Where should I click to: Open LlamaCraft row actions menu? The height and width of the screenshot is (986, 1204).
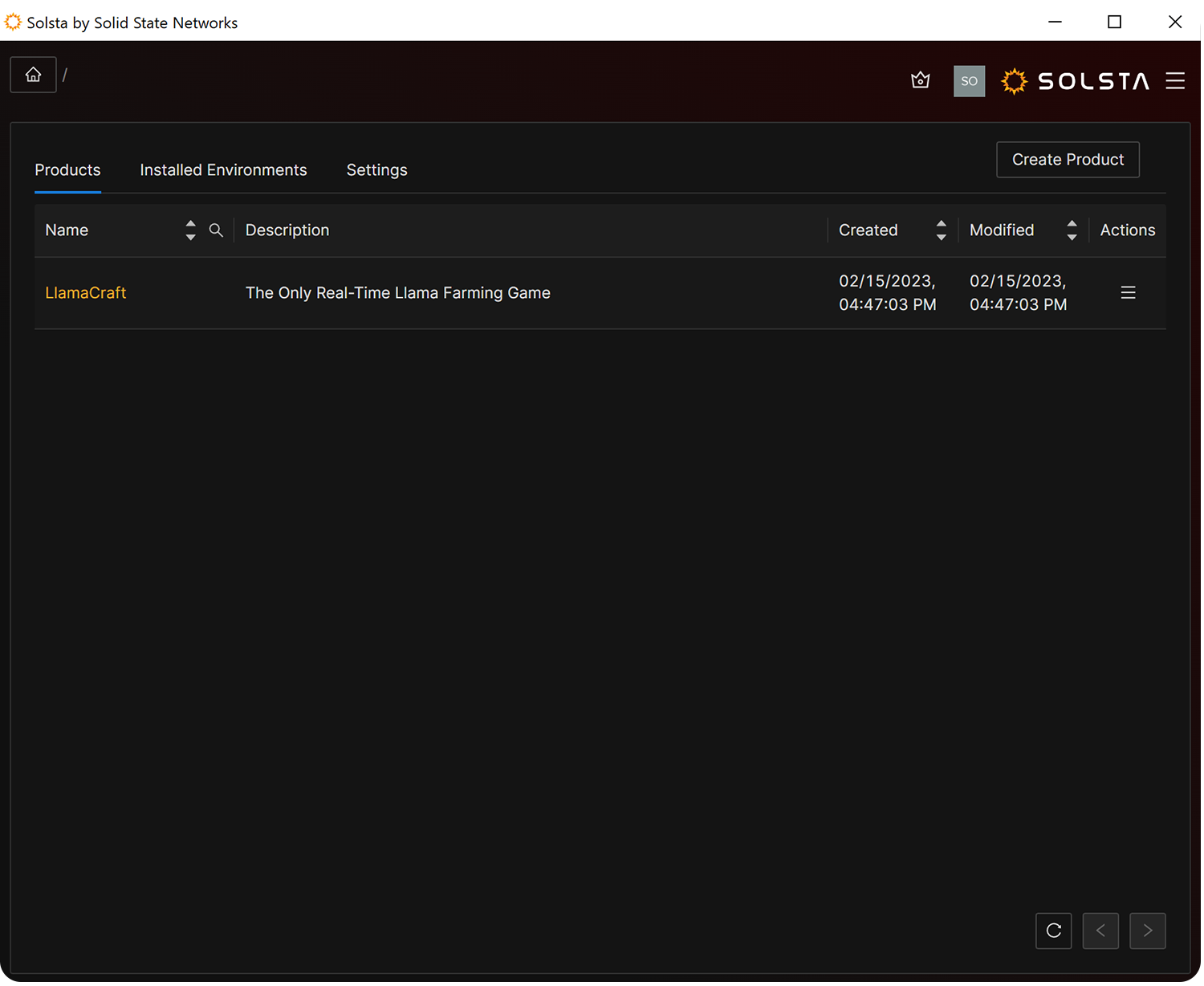click(1130, 294)
